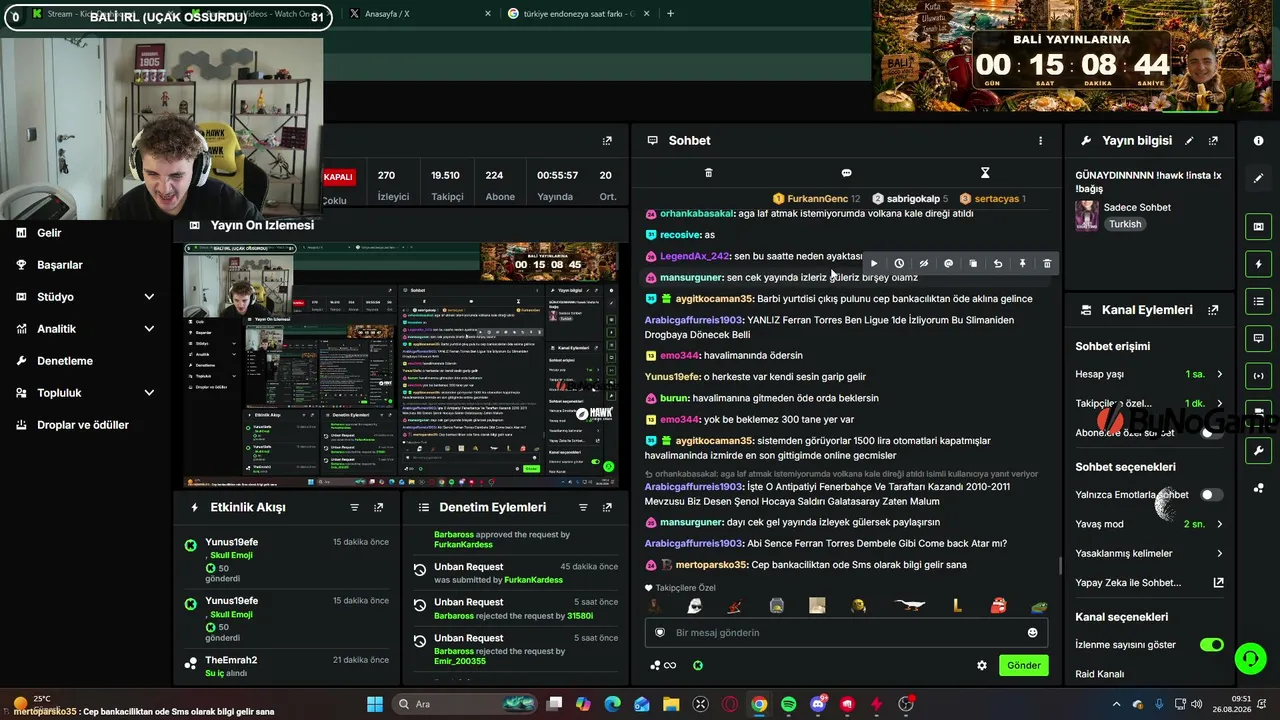Open the Takipçilere özel setting chevron
This screenshot has height=720, width=1280.
[x=1219, y=403]
